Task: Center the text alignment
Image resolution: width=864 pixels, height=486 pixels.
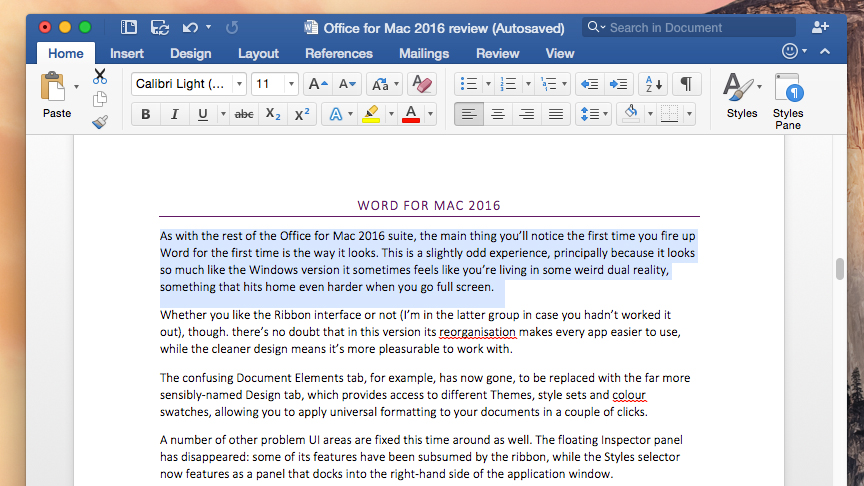Action: click(x=498, y=114)
